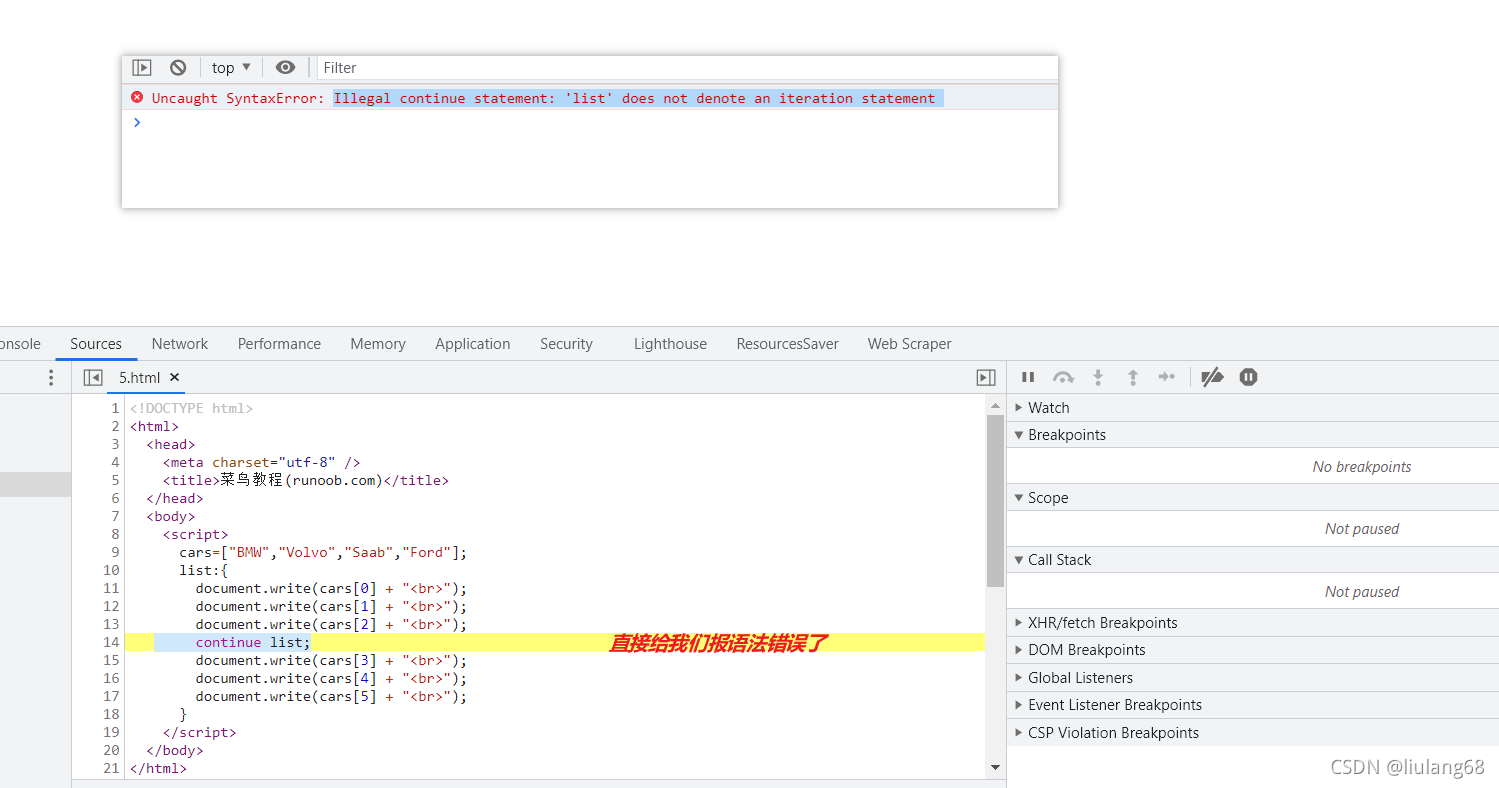Collapse the Call Stack section
This screenshot has width=1499, height=788.
tap(1253, 559)
